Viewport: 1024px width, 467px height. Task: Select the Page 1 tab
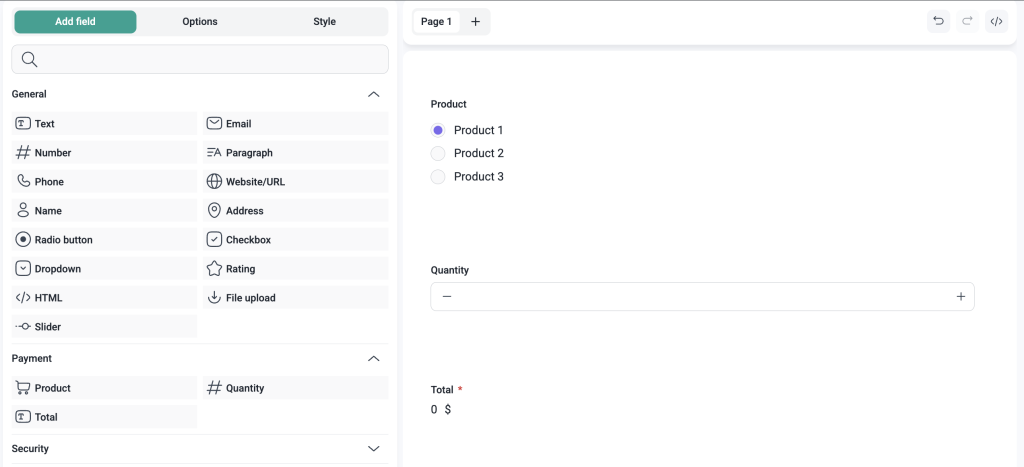click(436, 22)
